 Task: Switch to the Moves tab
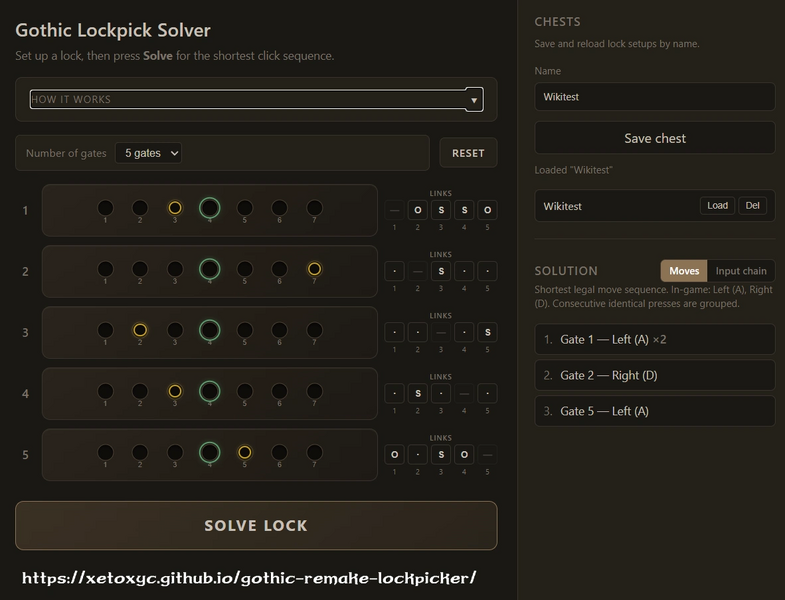684,271
